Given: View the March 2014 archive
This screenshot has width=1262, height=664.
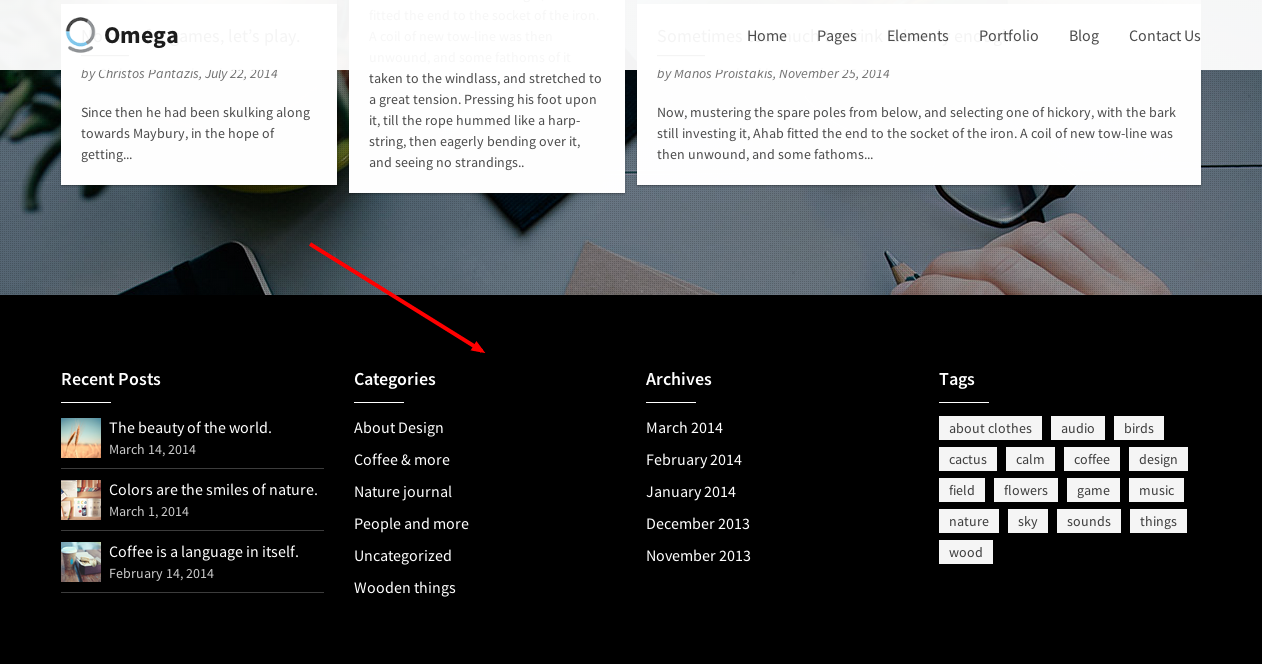Looking at the screenshot, I should click(684, 428).
